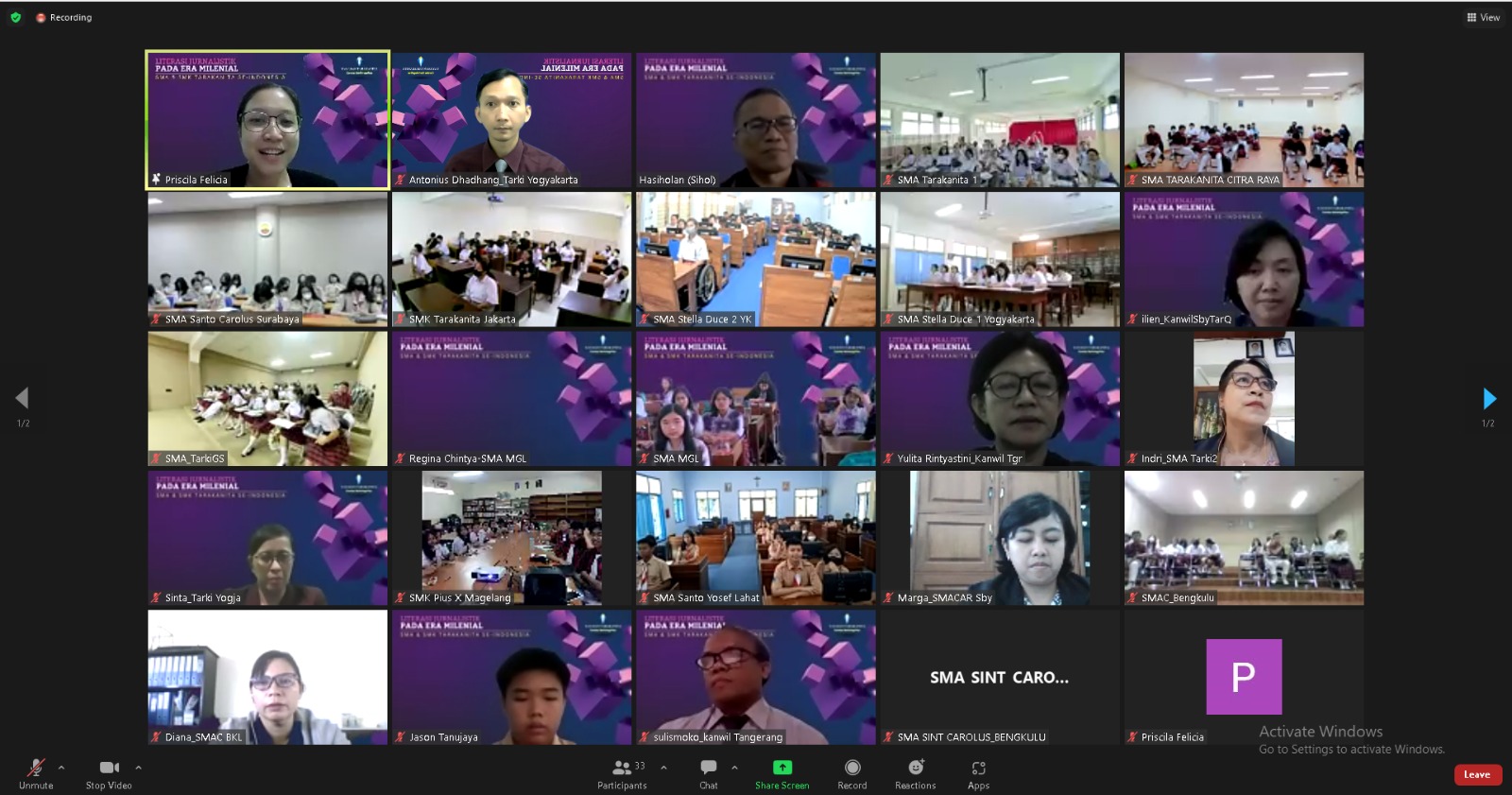The image size is (1512, 795).
Task: Open Zoom Apps
Action: point(978,769)
